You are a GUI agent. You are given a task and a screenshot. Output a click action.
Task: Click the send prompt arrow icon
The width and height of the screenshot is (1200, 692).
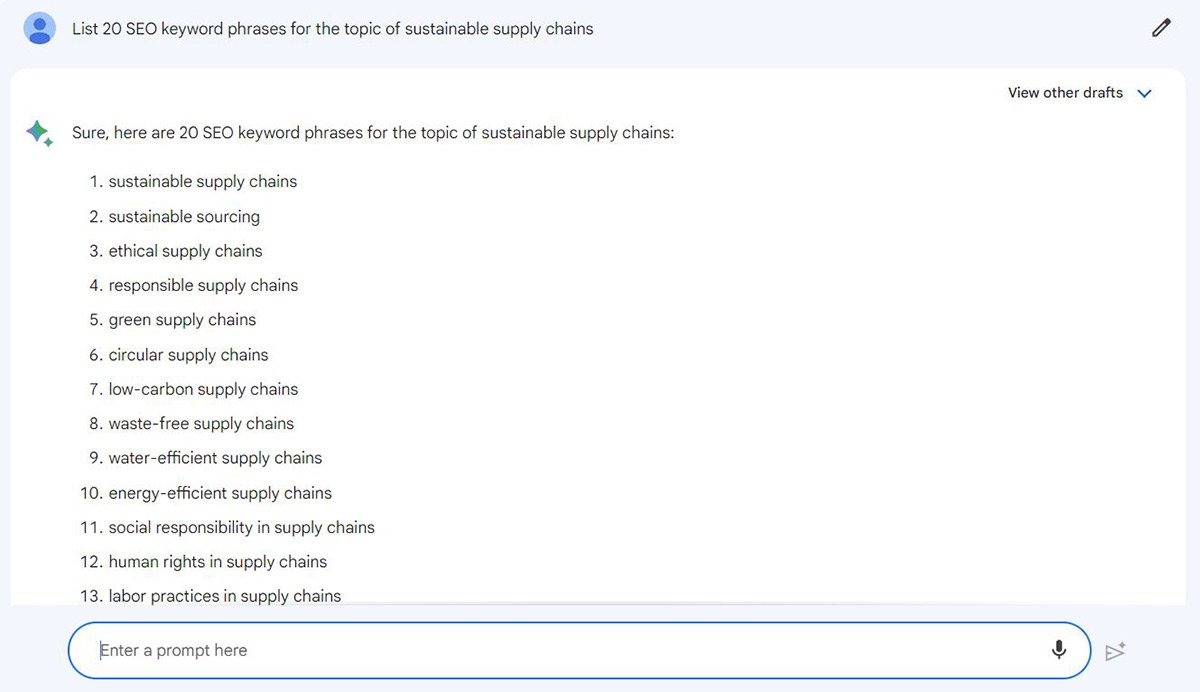tap(1115, 651)
